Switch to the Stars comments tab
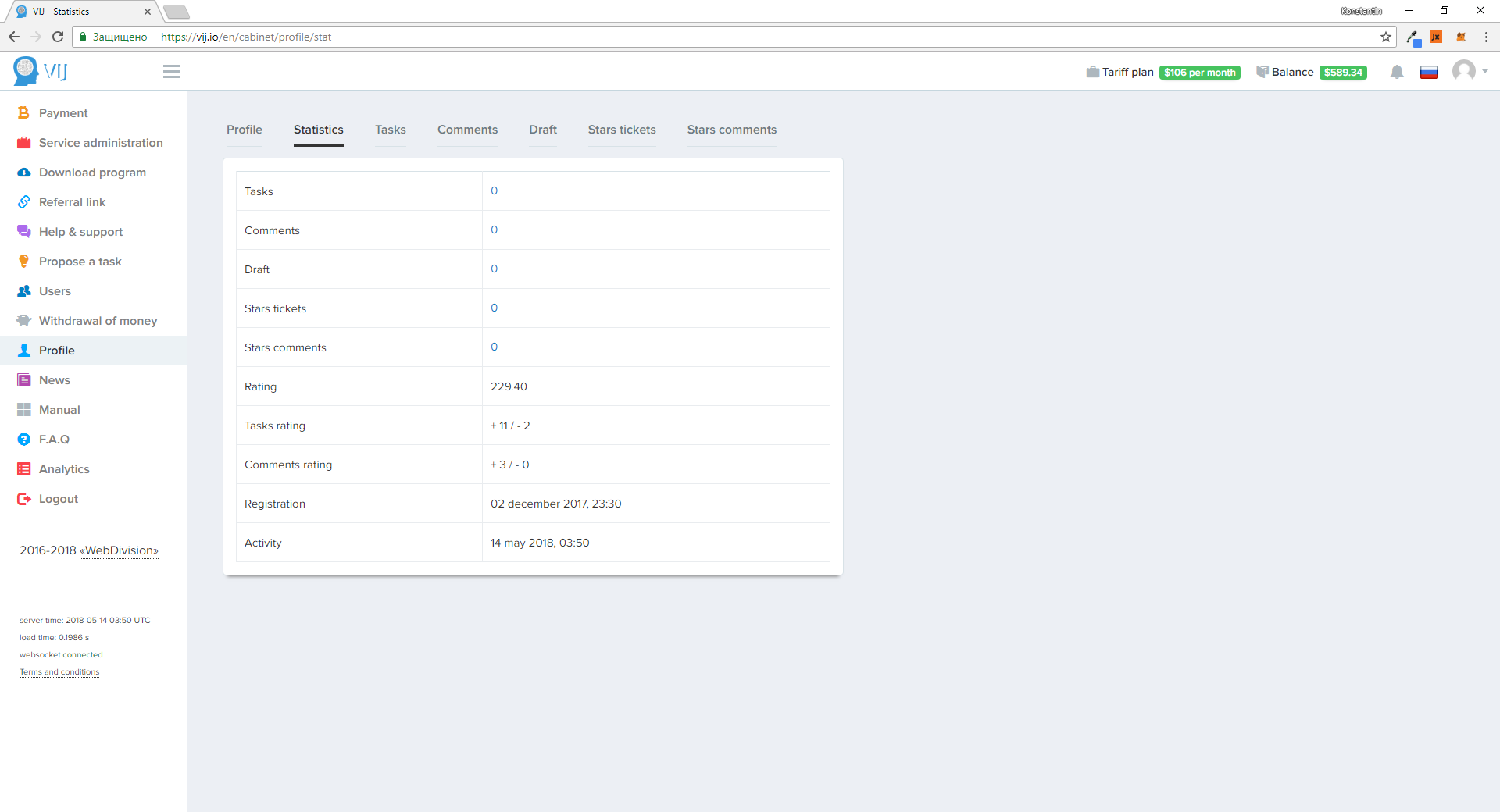 [x=731, y=130]
